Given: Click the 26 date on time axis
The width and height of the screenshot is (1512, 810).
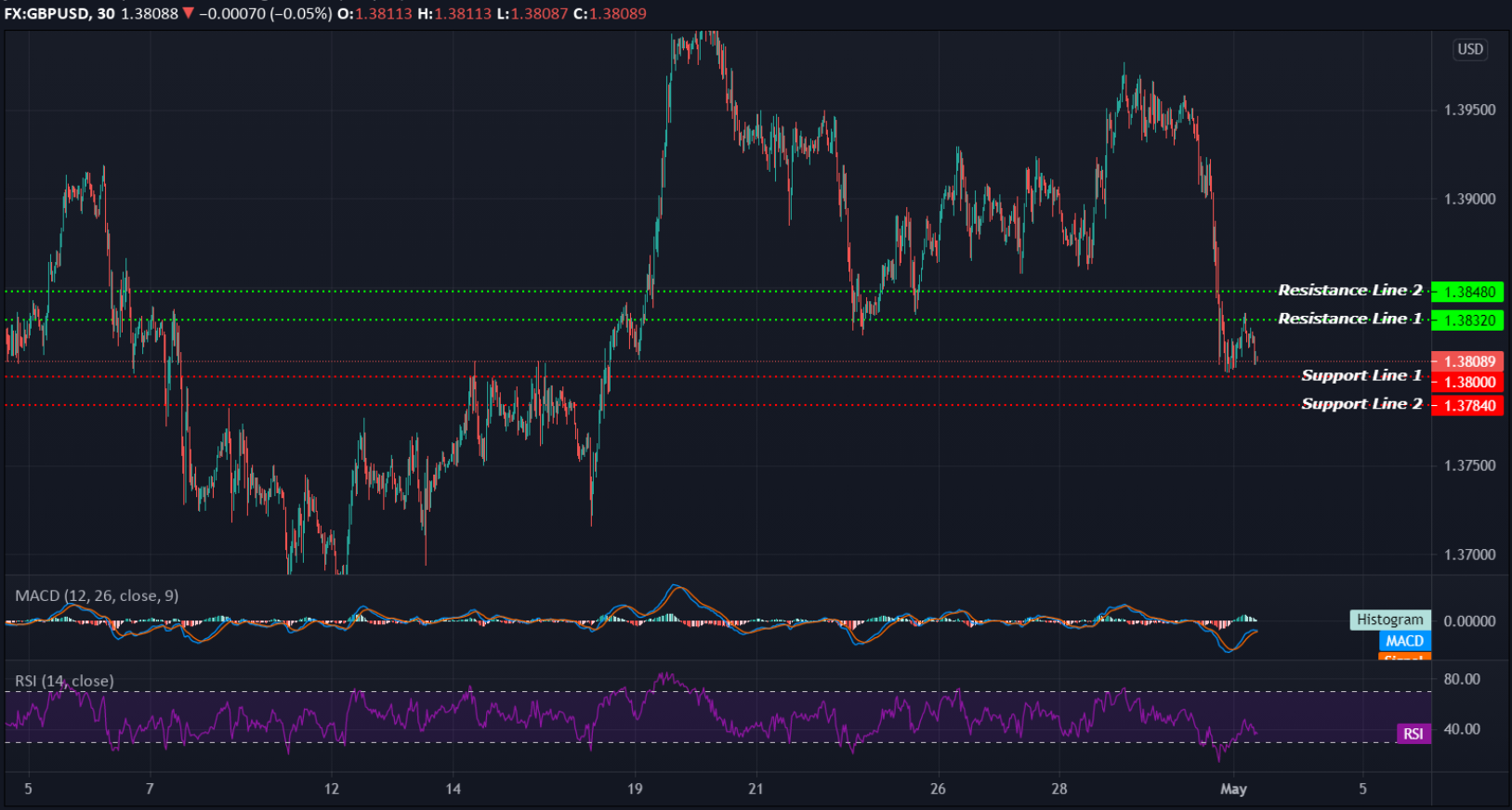Looking at the screenshot, I should click(x=938, y=789).
